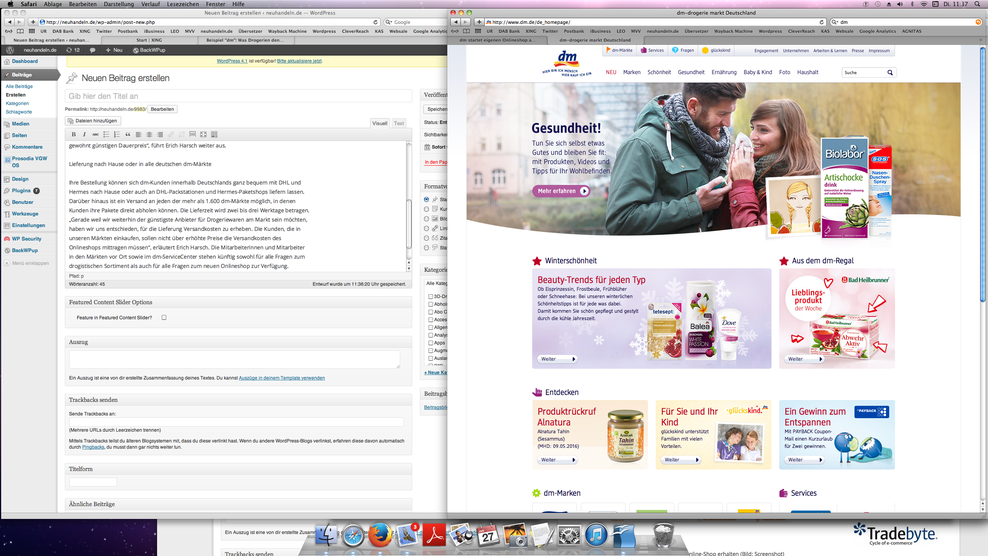
Task: Align text left in the editor
Action: 138,134
